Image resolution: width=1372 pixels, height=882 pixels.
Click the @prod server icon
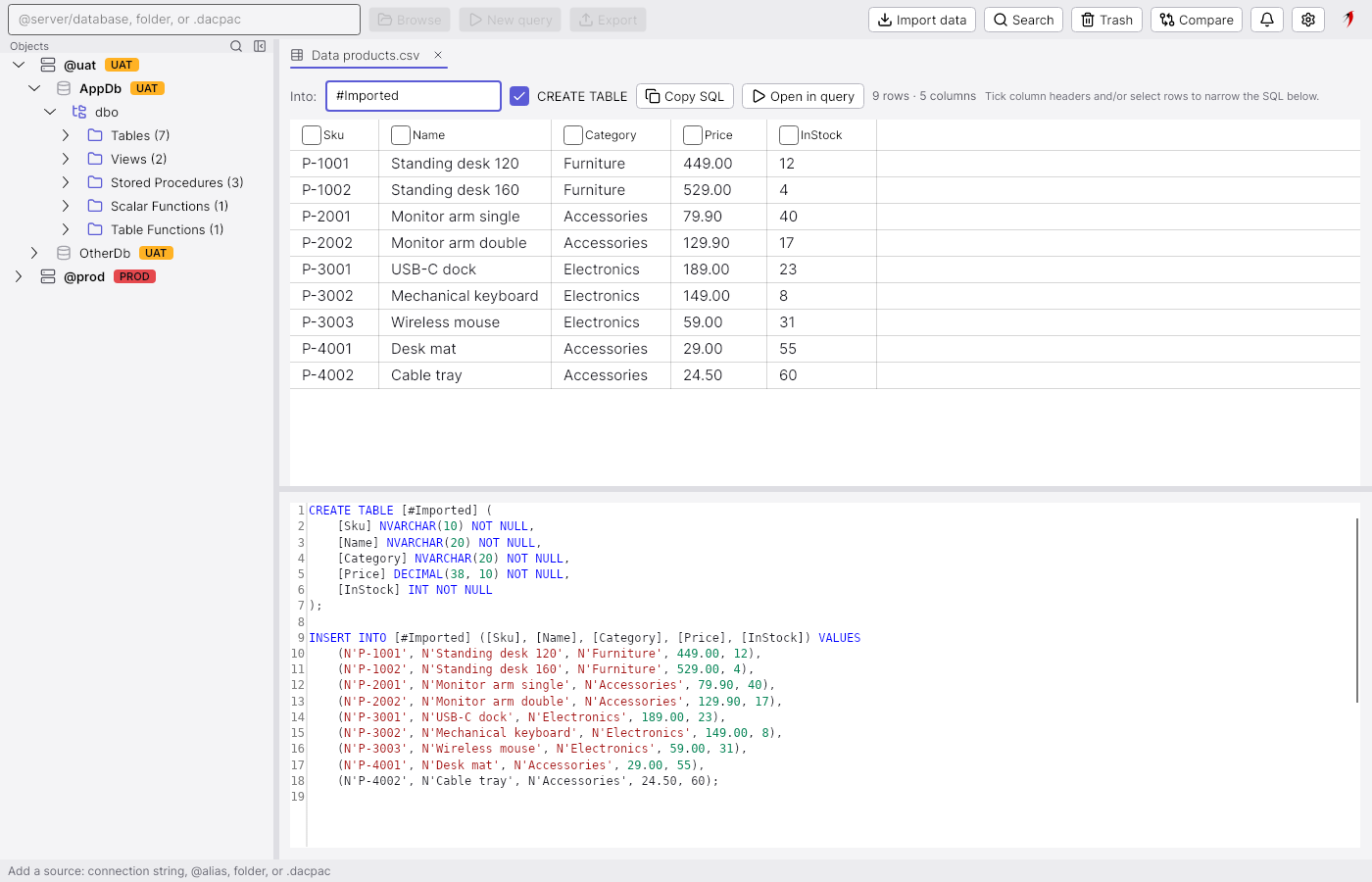(48, 276)
